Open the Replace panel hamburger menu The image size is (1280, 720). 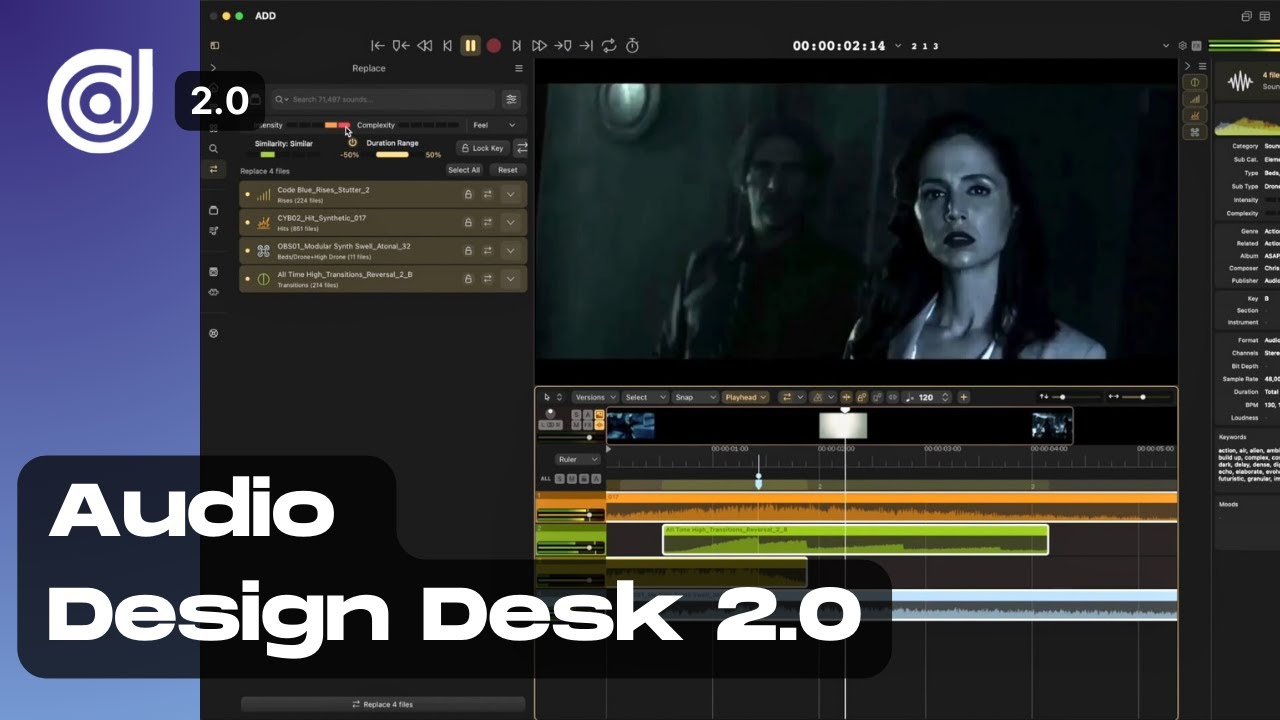pos(519,68)
